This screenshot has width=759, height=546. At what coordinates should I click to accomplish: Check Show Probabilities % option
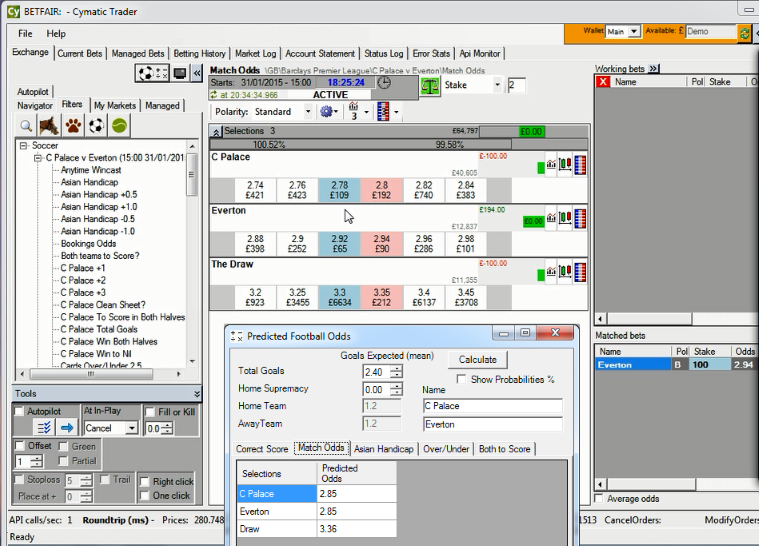[461, 379]
